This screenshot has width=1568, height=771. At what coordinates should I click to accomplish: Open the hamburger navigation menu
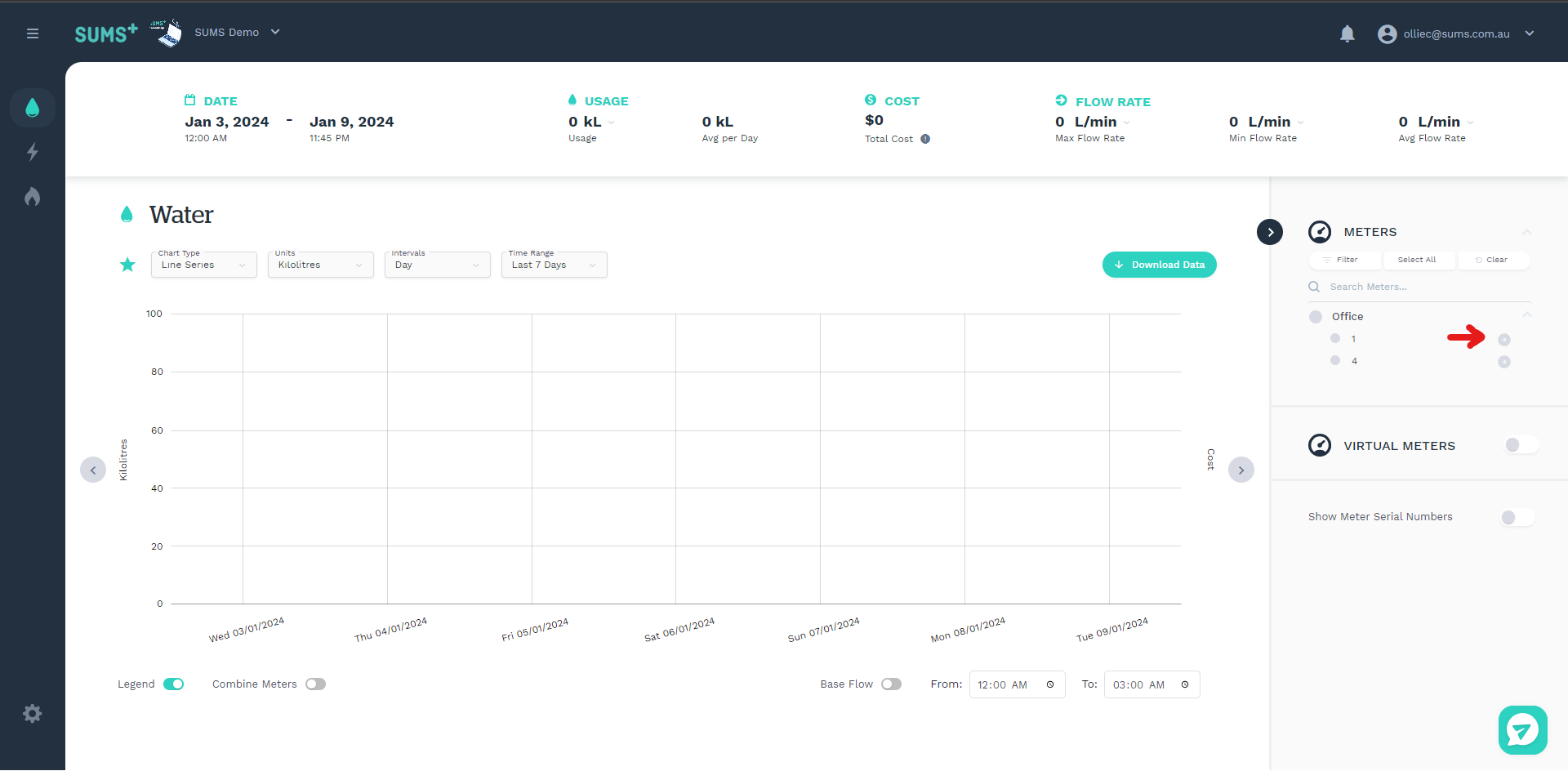pyautogui.click(x=33, y=33)
